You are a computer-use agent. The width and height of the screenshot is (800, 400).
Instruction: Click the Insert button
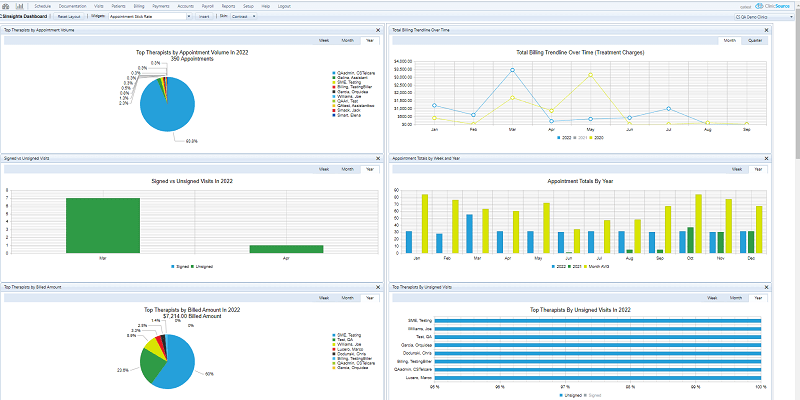click(x=204, y=16)
